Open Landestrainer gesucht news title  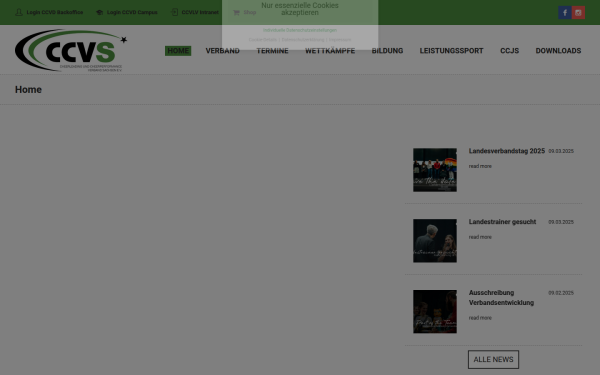502,222
